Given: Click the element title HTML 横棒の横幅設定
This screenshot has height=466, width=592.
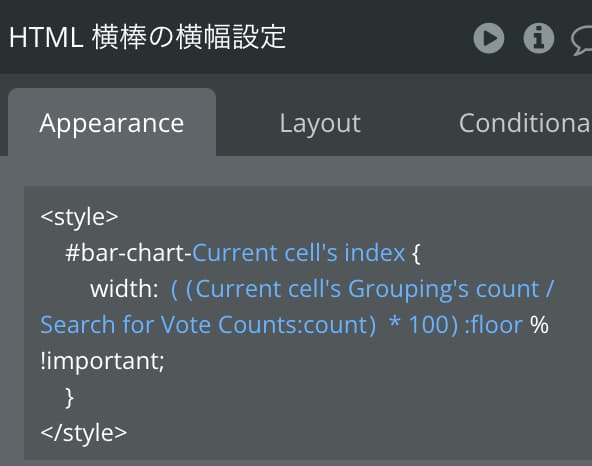Looking at the screenshot, I should tap(147, 37).
